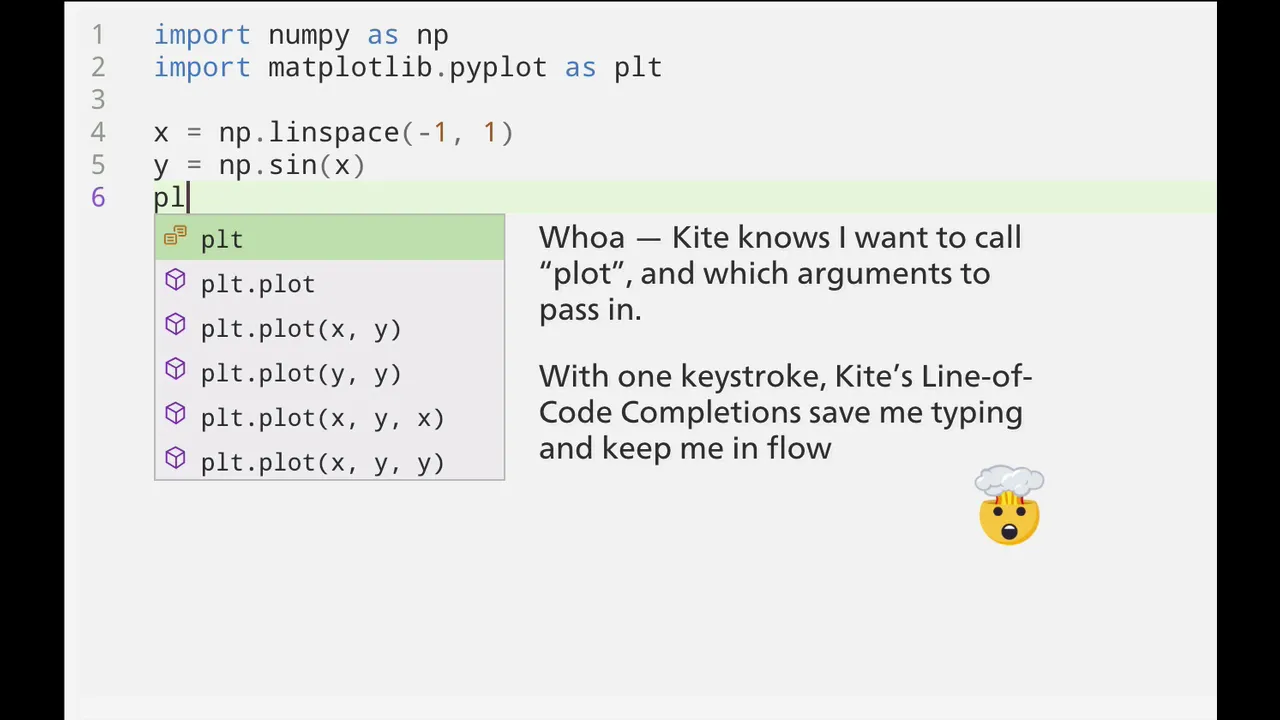Pick the "plt.plot(x, y)" completion
This screenshot has height=720, width=1280.
329,328
